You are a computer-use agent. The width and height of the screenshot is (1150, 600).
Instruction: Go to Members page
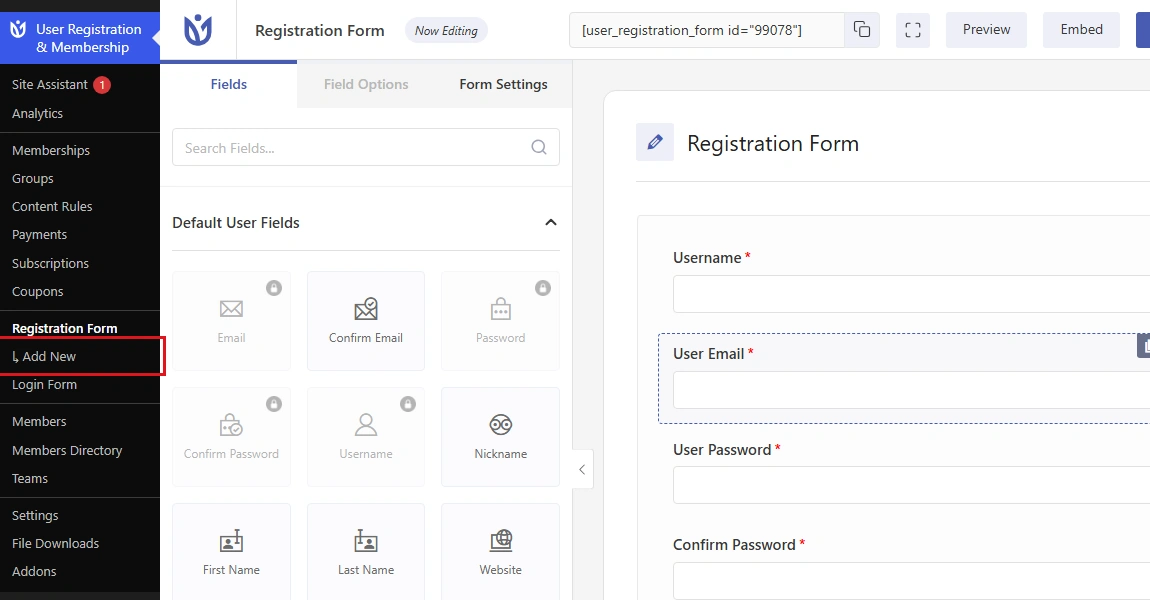39,422
